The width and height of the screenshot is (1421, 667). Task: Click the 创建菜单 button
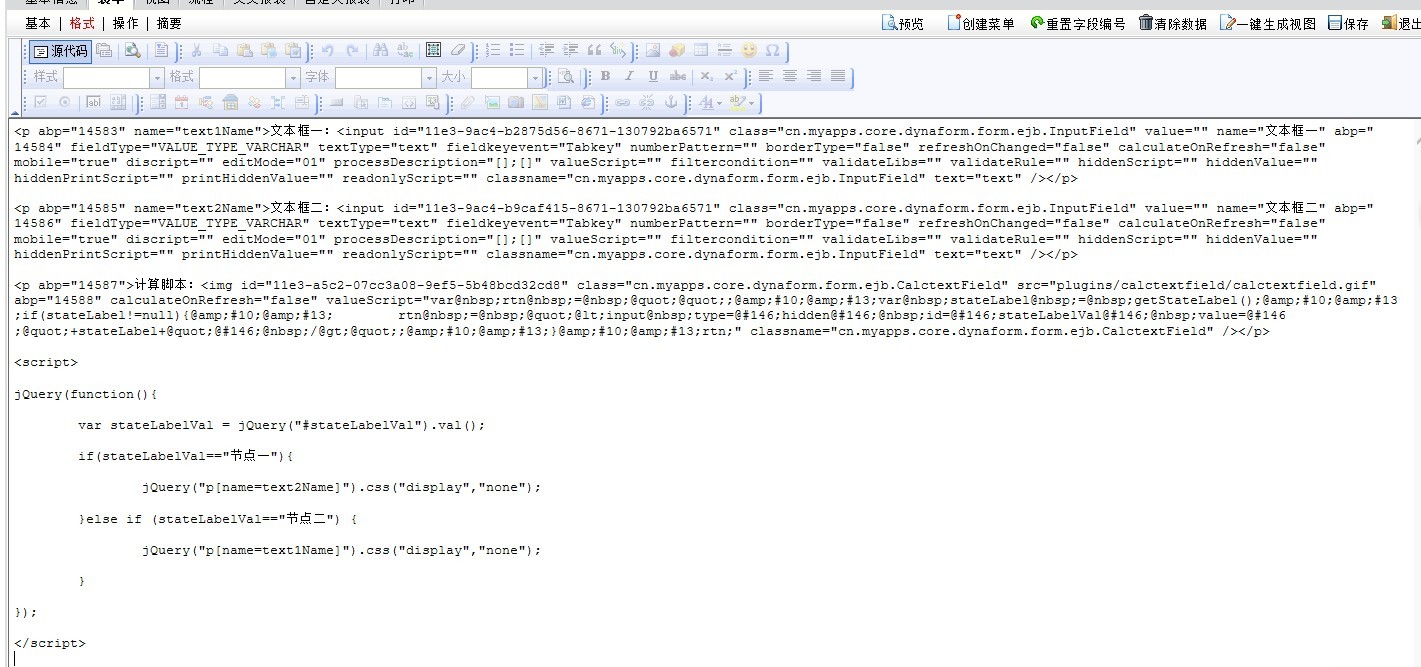(x=981, y=23)
